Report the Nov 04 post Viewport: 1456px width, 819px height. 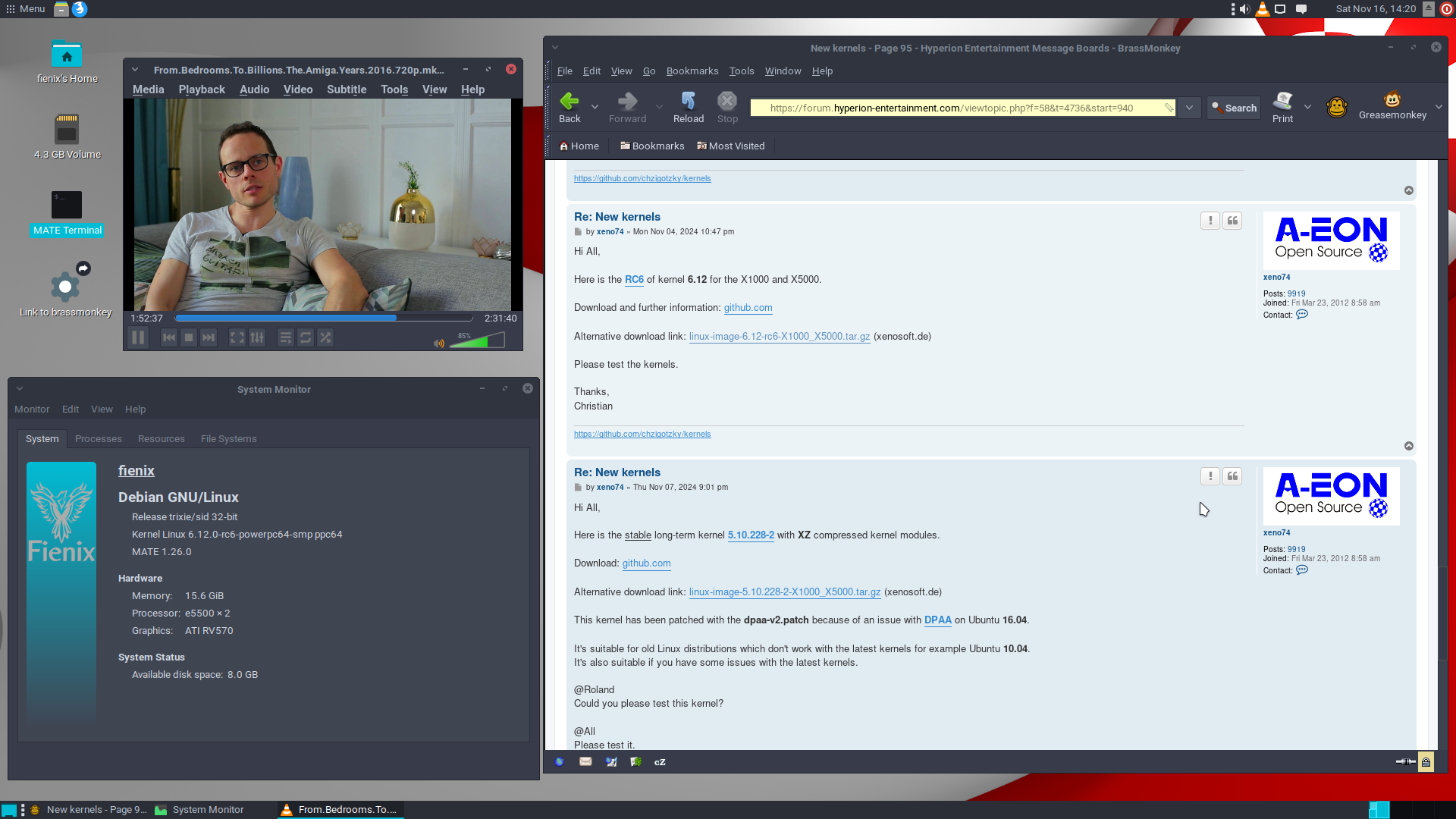(x=1210, y=221)
